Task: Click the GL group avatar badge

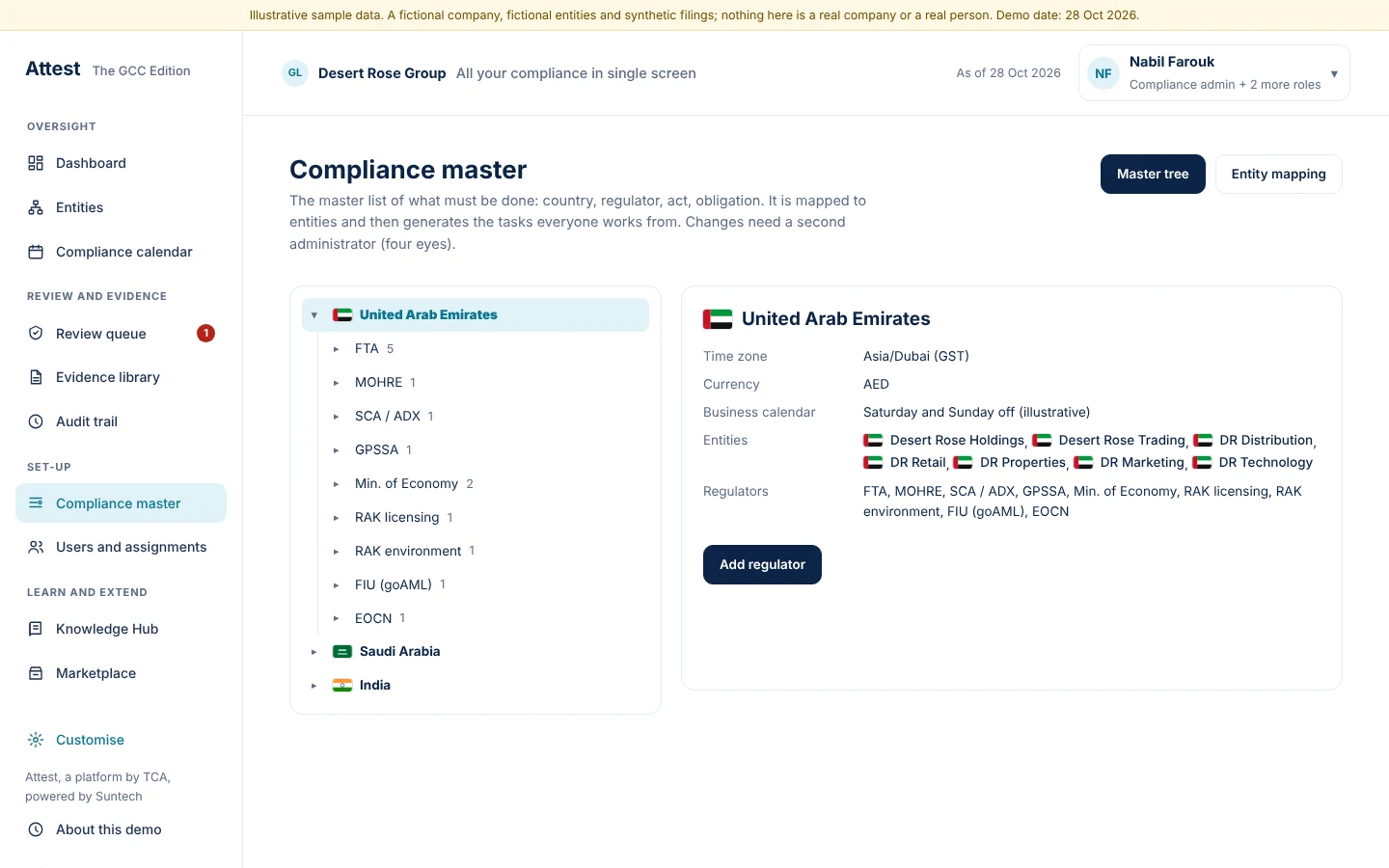Action: click(295, 73)
